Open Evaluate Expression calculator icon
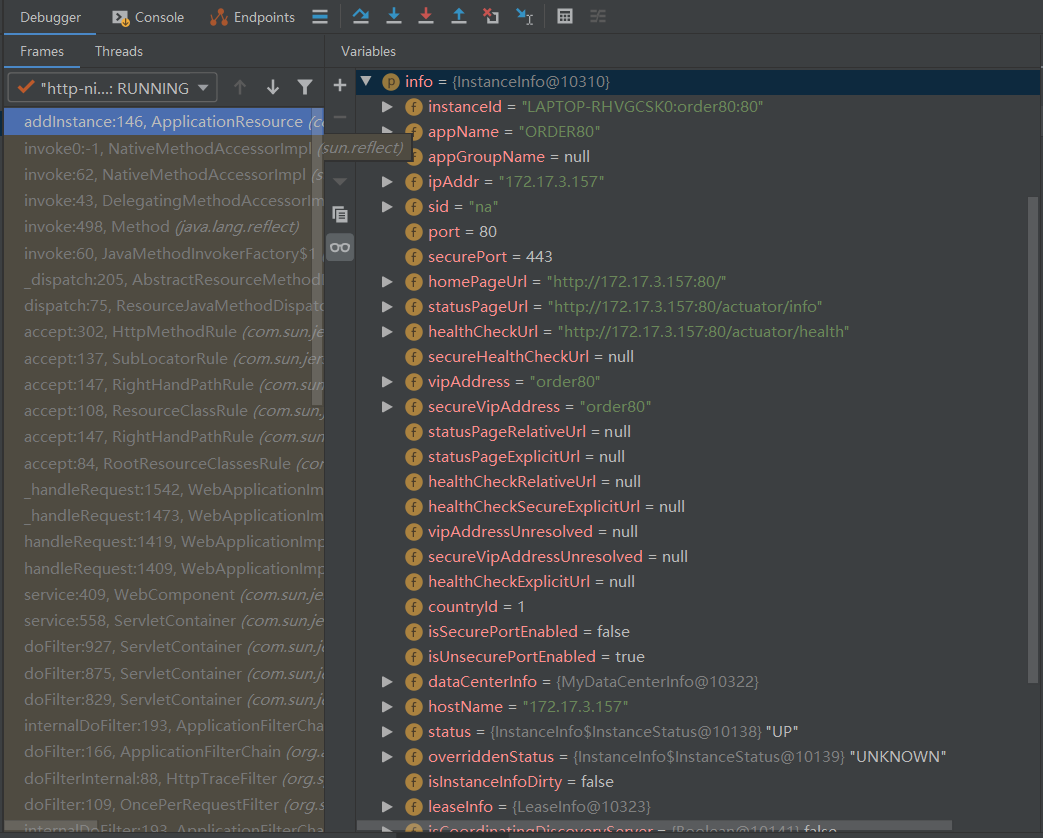Screen dimensions: 1043x838 pyautogui.click(x=565, y=16)
